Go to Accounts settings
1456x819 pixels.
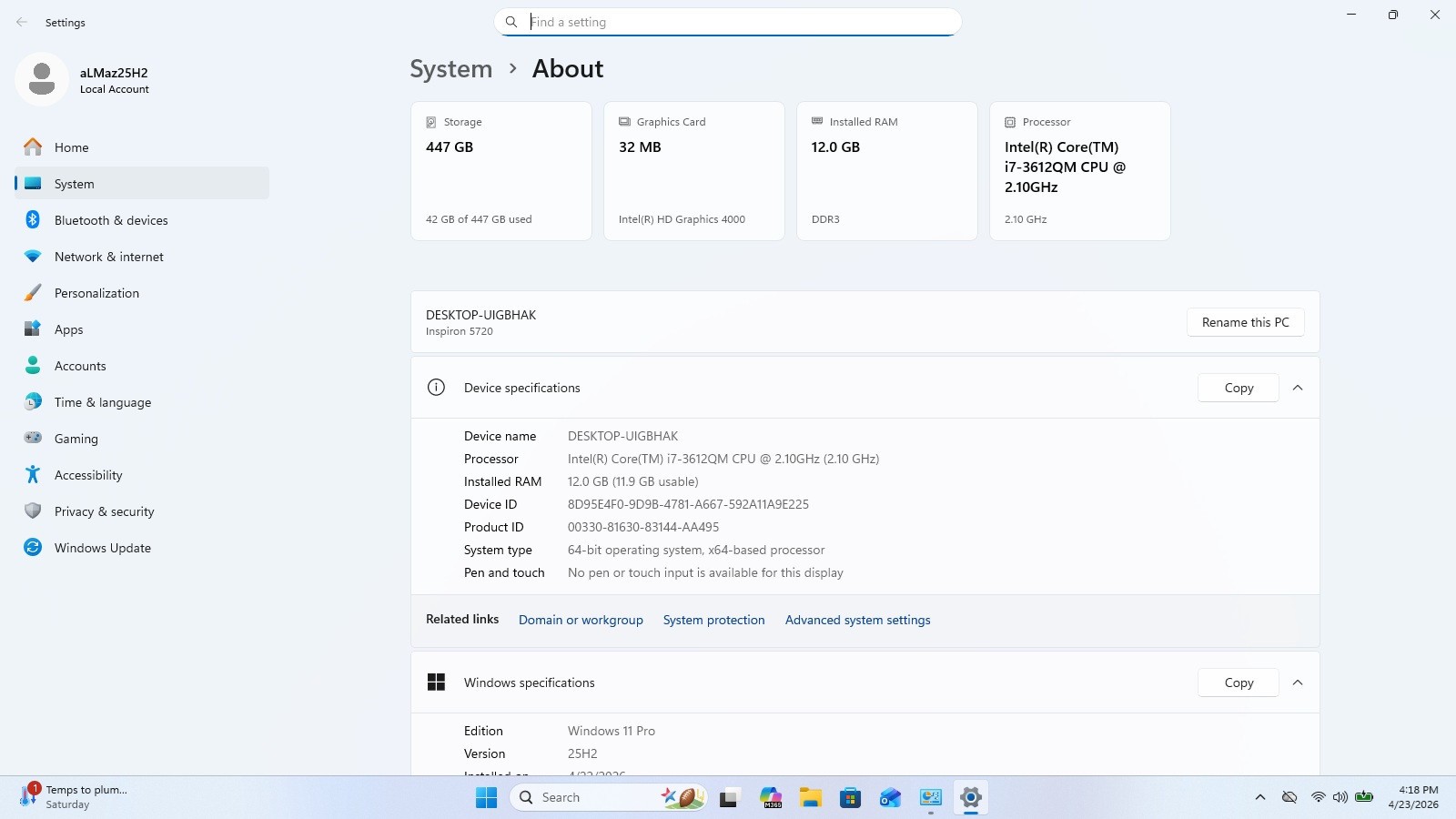pos(142,366)
